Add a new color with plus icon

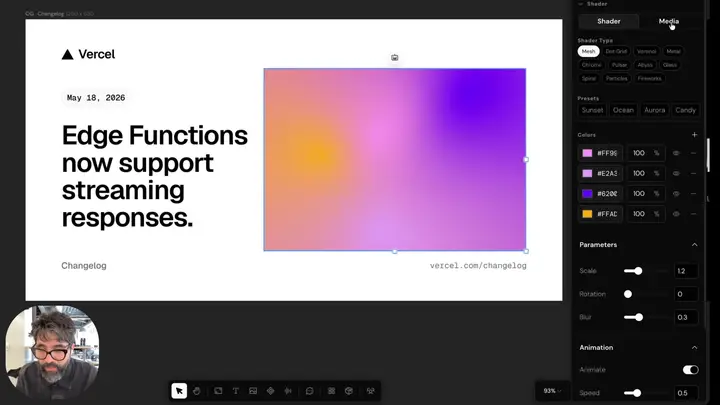coord(694,135)
